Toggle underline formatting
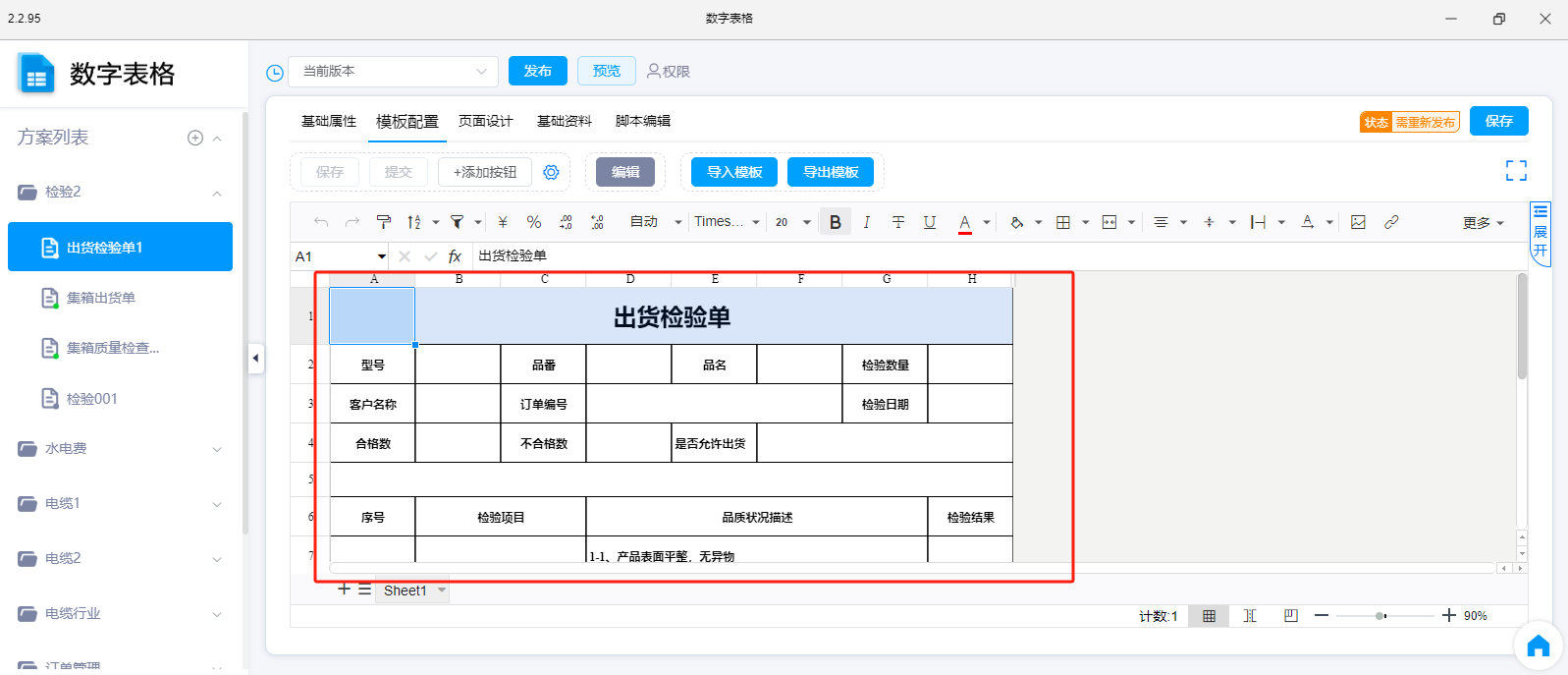This screenshot has height=675, width=1568. (x=930, y=222)
